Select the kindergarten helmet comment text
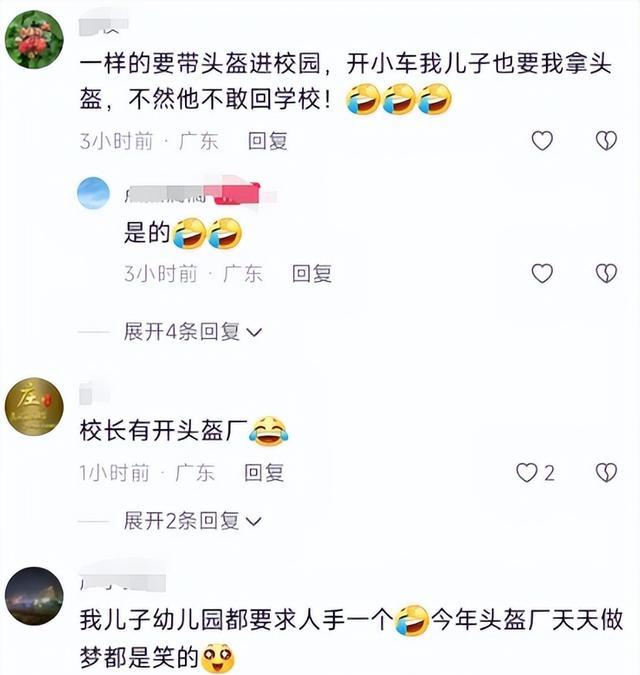This screenshot has width=640, height=675. click(351, 639)
